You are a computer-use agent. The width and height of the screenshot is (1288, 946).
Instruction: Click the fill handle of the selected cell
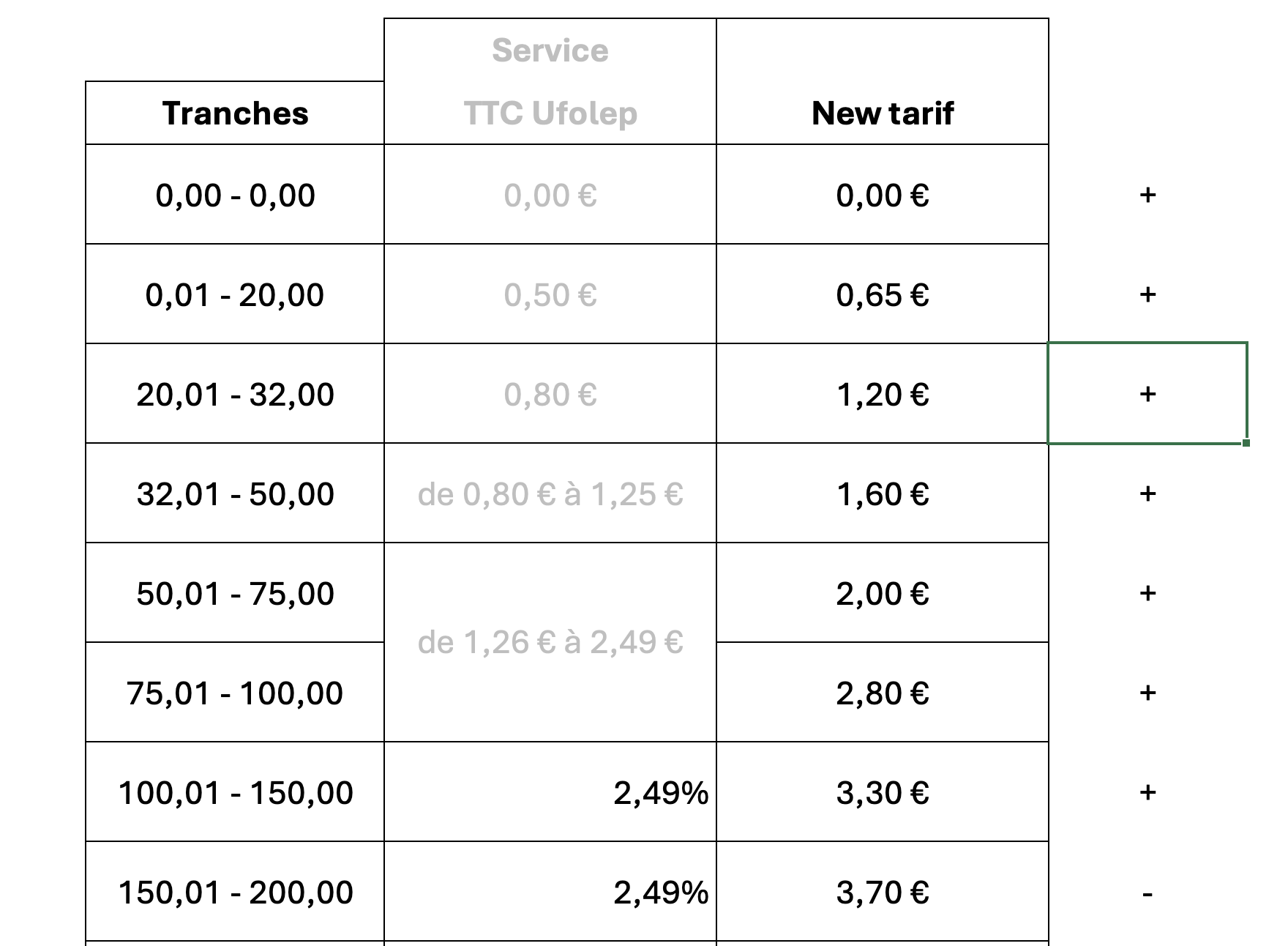click(1246, 443)
